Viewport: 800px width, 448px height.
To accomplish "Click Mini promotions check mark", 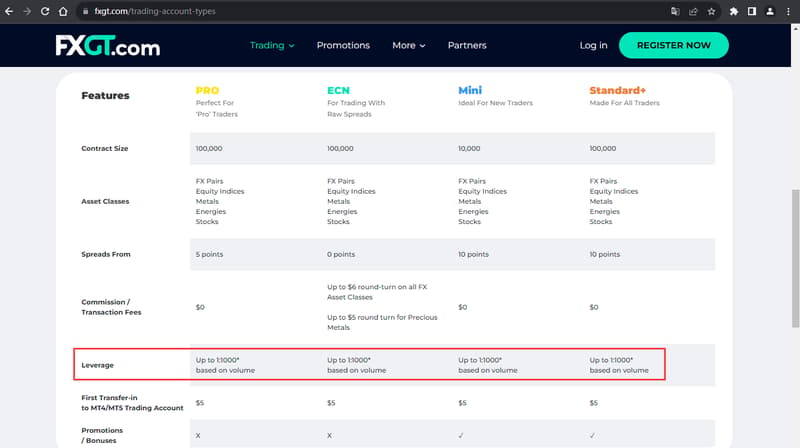I will pyautogui.click(x=461, y=435).
